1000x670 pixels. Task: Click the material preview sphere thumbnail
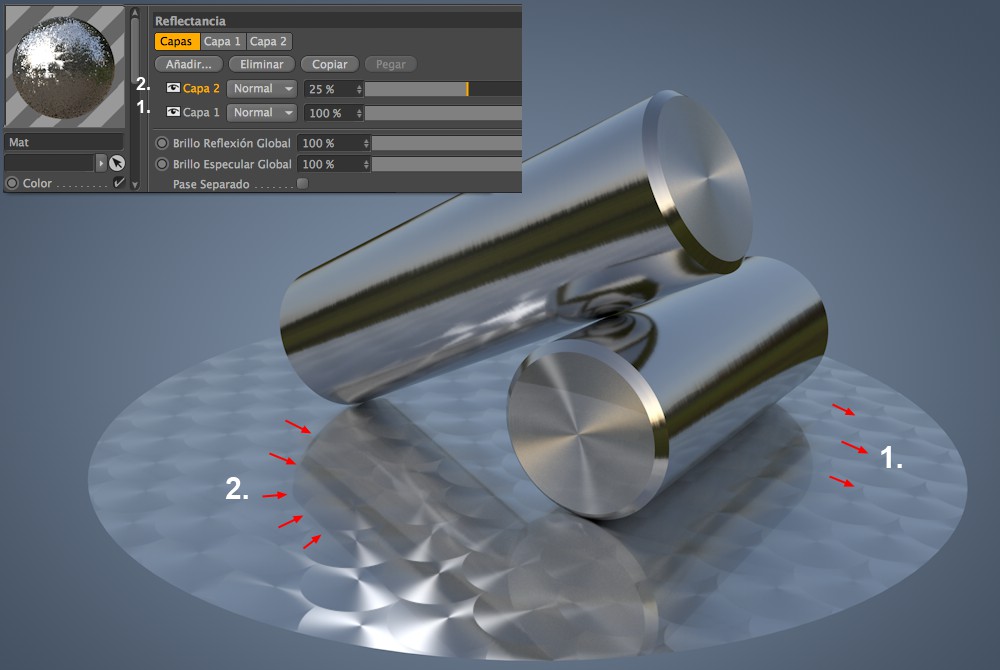(x=64, y=67)
